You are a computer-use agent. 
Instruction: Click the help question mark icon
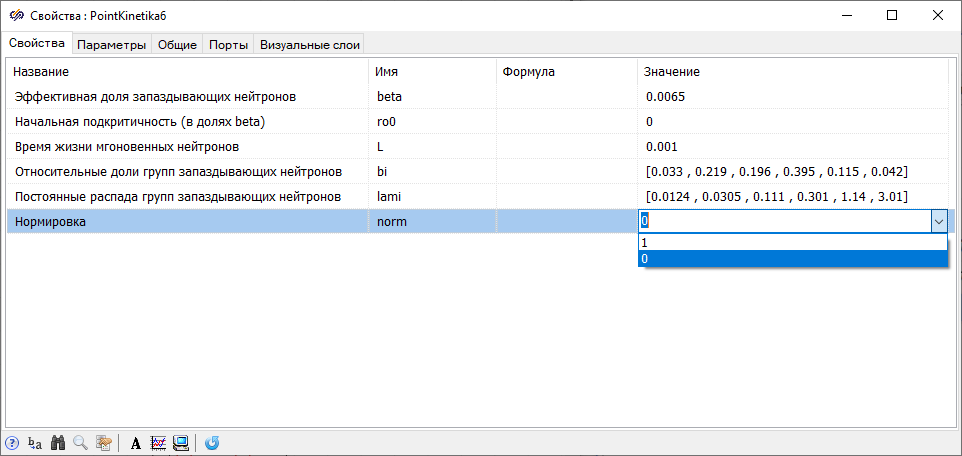pyautogui.click(x=12, y=443)
